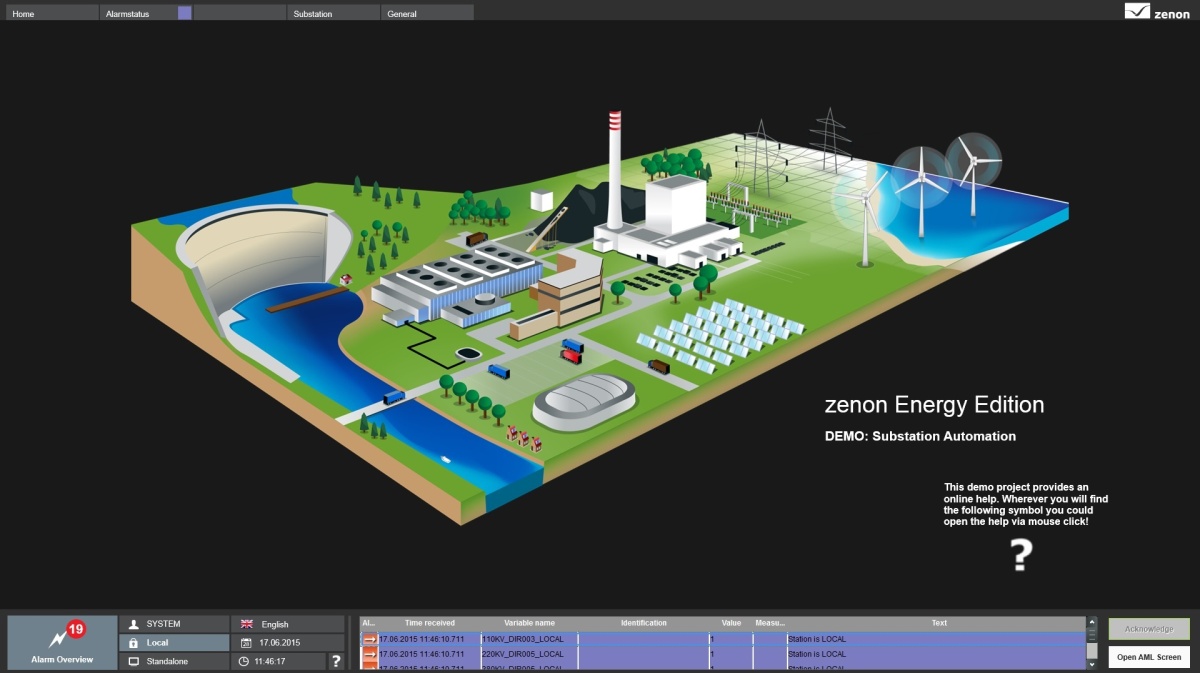
Task: Click the purple Alarmstatus indicator square
Action: [184, 13]
